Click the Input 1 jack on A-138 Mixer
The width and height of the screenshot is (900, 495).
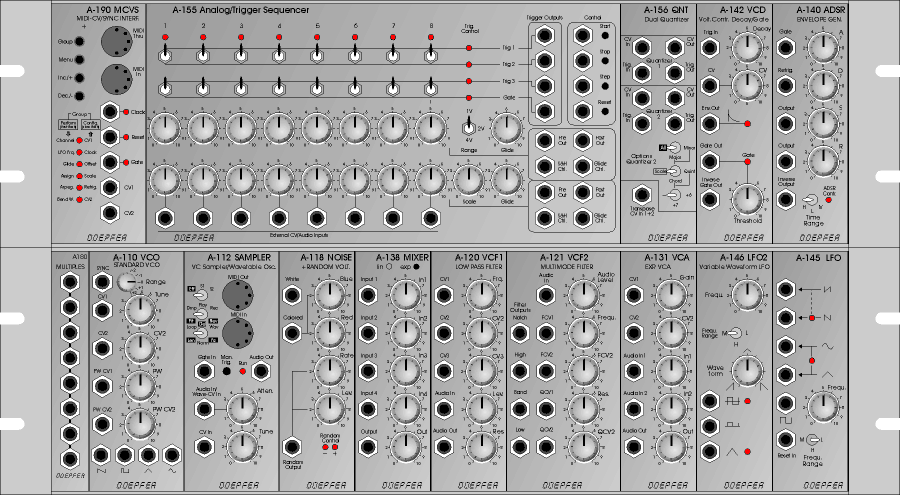coord(368,295)
